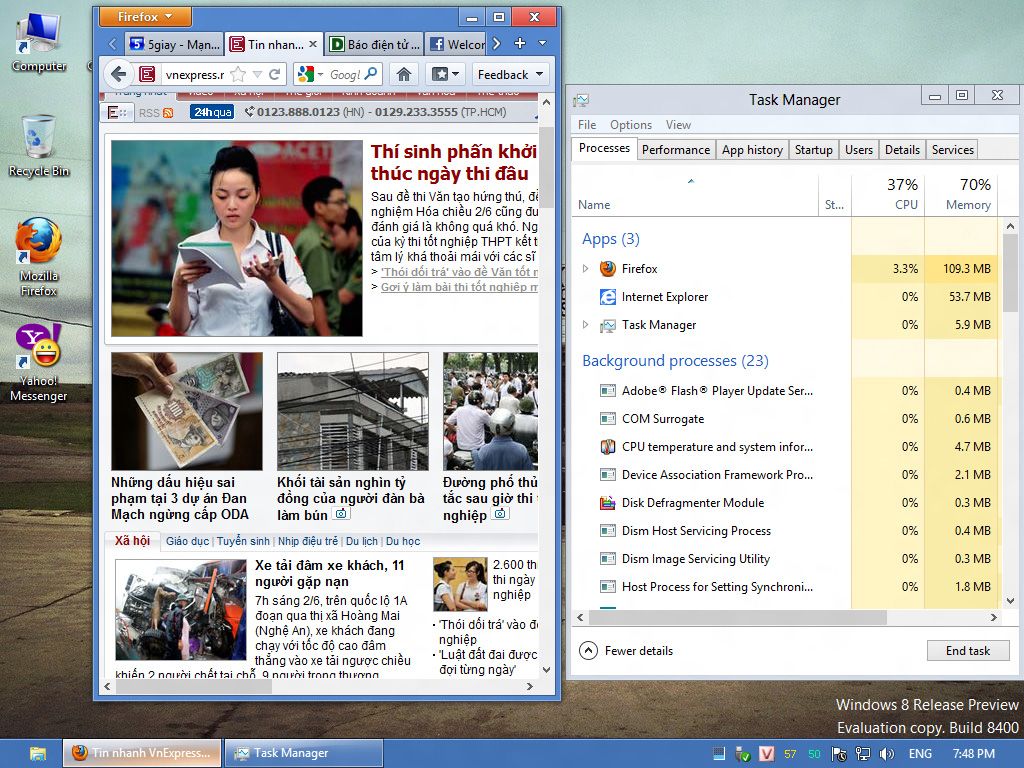
Task: Open the Task Manager View menu
Action: (x=679, y=125)
